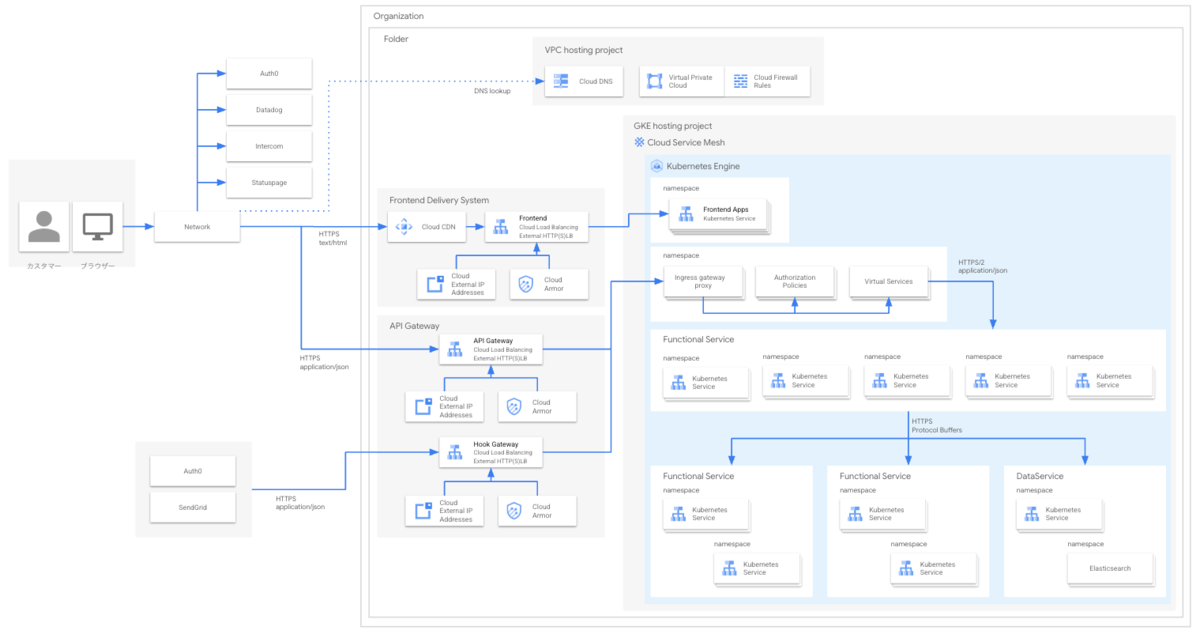Click the 'GKE hosting project' title

click(x=673, y=126)
